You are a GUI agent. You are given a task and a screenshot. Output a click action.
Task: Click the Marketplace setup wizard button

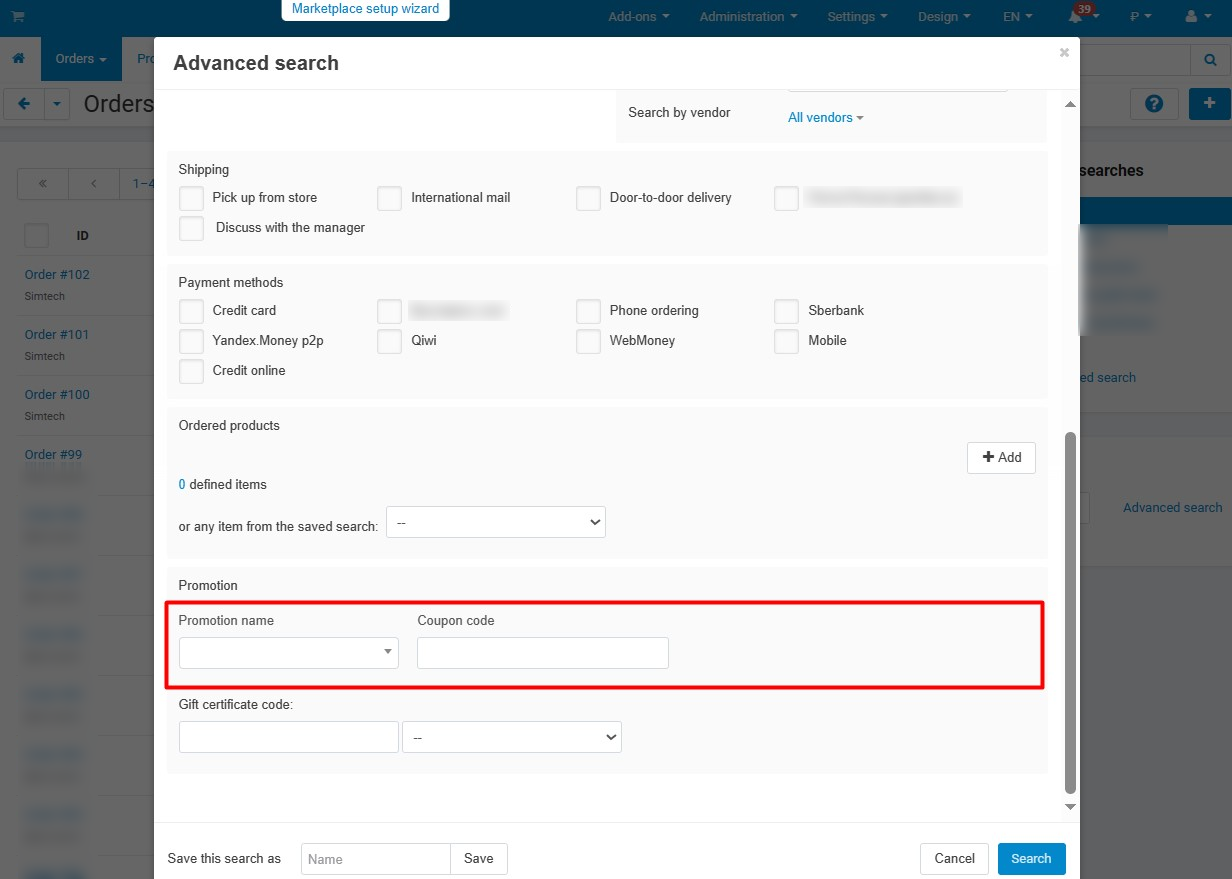pos(365,10)
